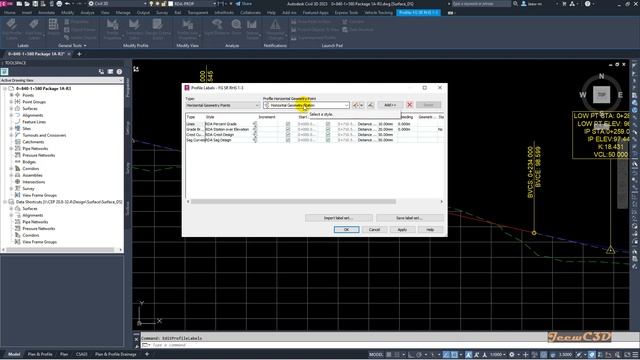This screenshot has height=360, width=640.
Task: Click the Cancel button
Action: coord(374,230)
